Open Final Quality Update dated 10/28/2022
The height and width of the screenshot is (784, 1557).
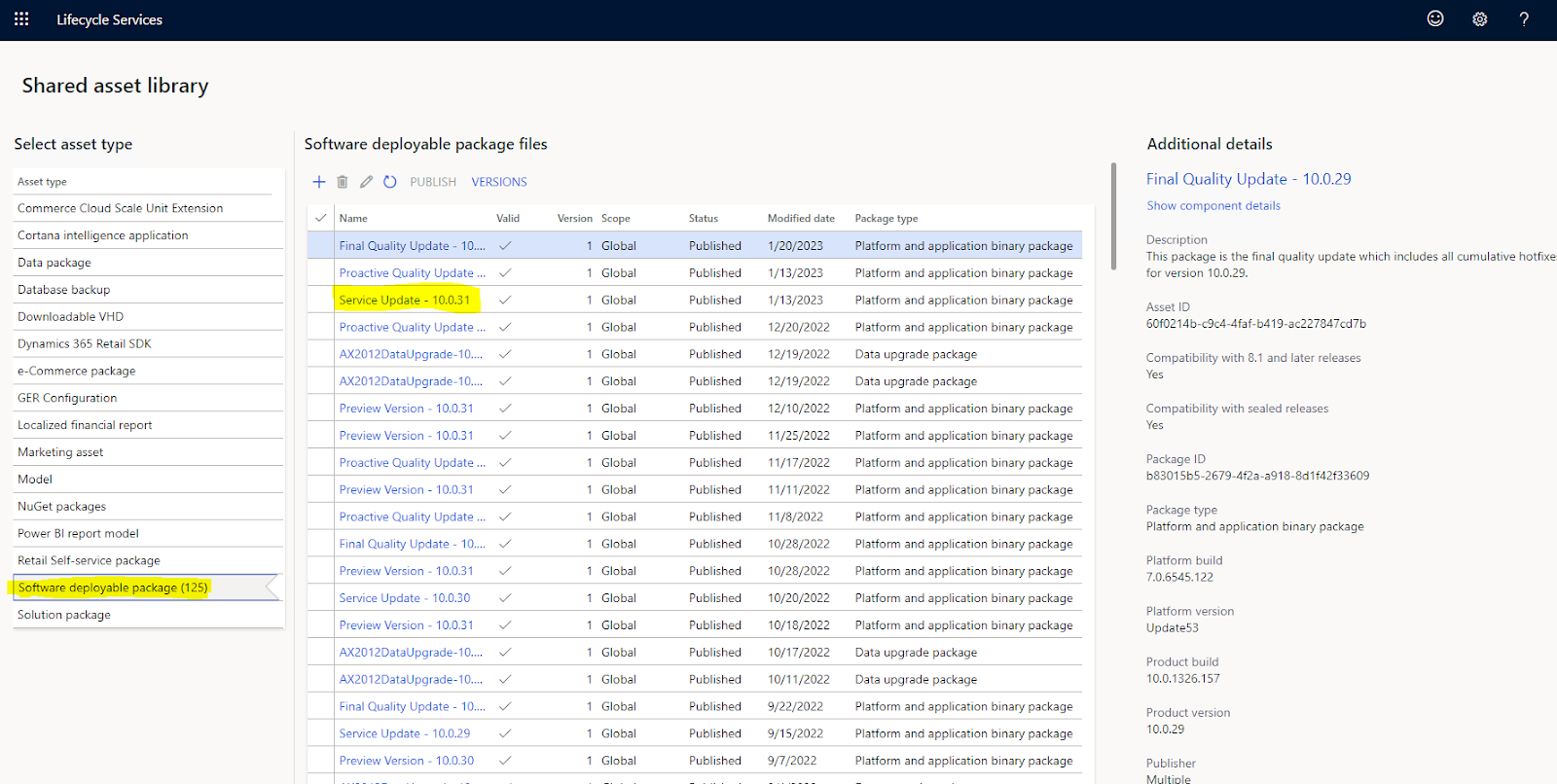(412, 544)
